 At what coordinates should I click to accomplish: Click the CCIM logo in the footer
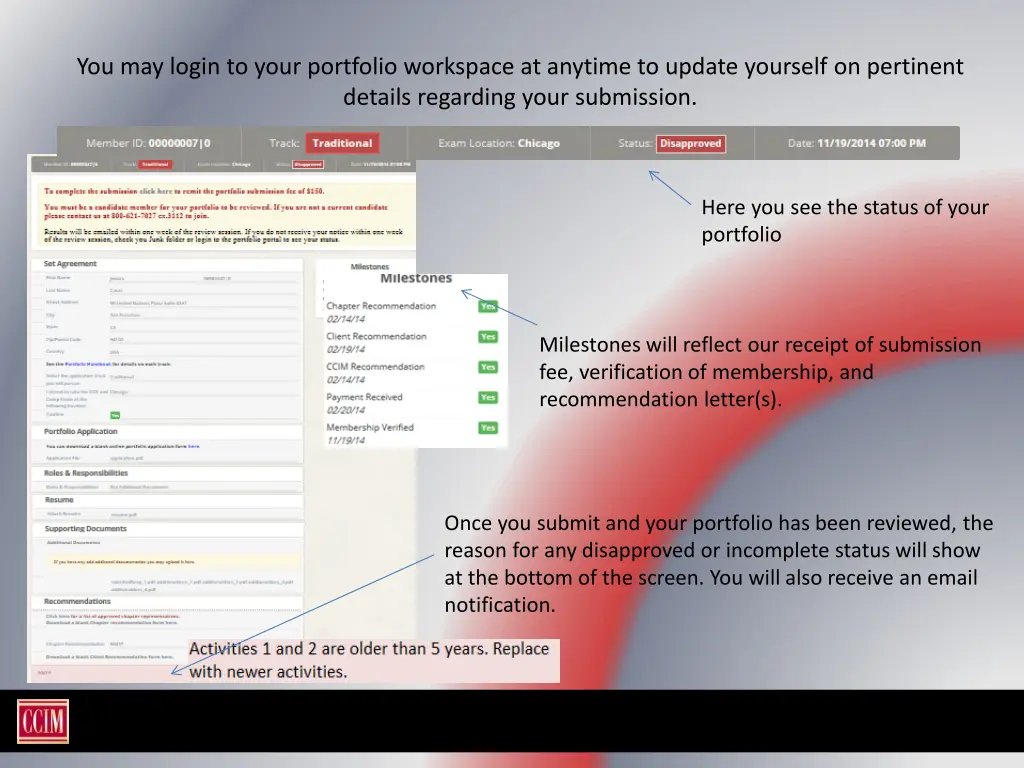coord(42,721)
